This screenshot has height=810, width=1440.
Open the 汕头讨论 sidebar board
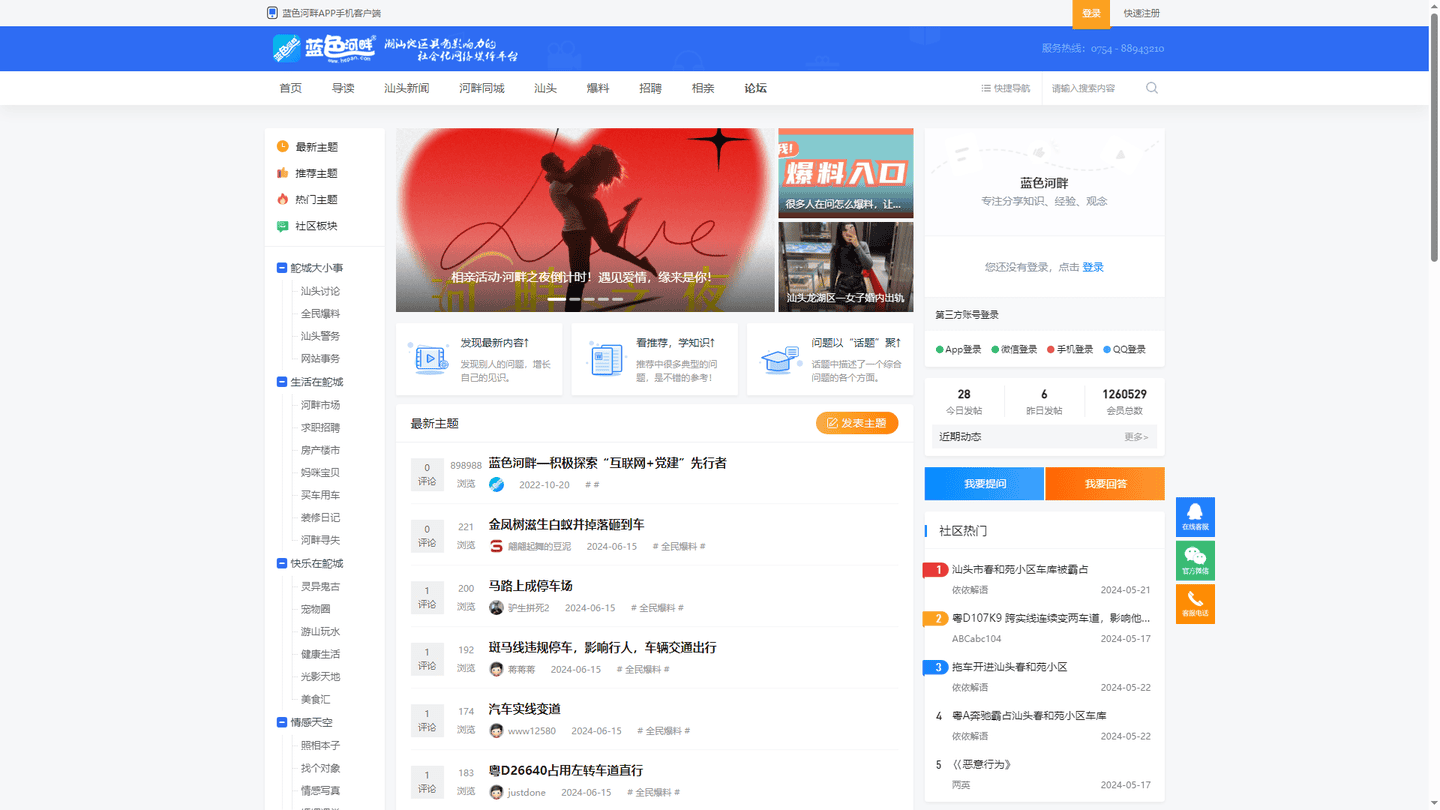pos(321,291)
